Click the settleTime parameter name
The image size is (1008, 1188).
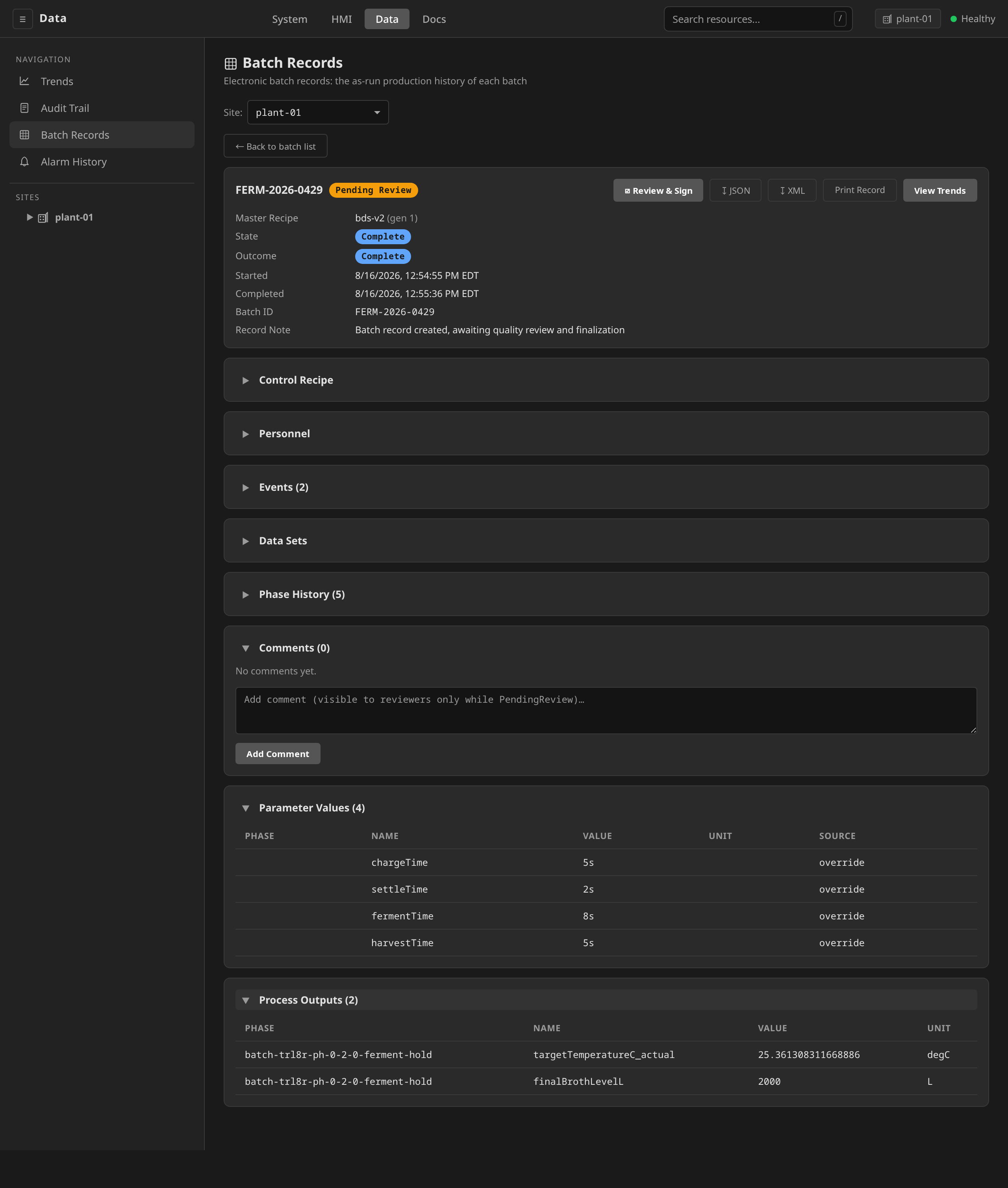[399, 889]
